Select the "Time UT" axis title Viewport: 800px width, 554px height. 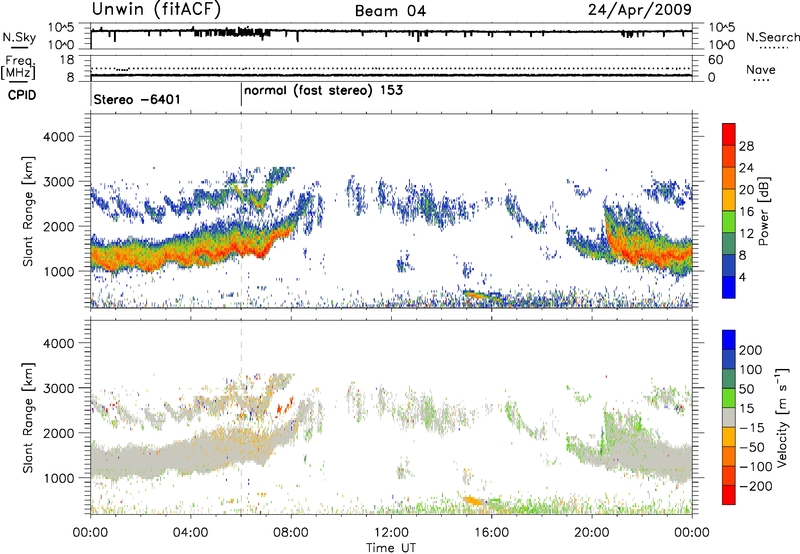tap(391, 548)
